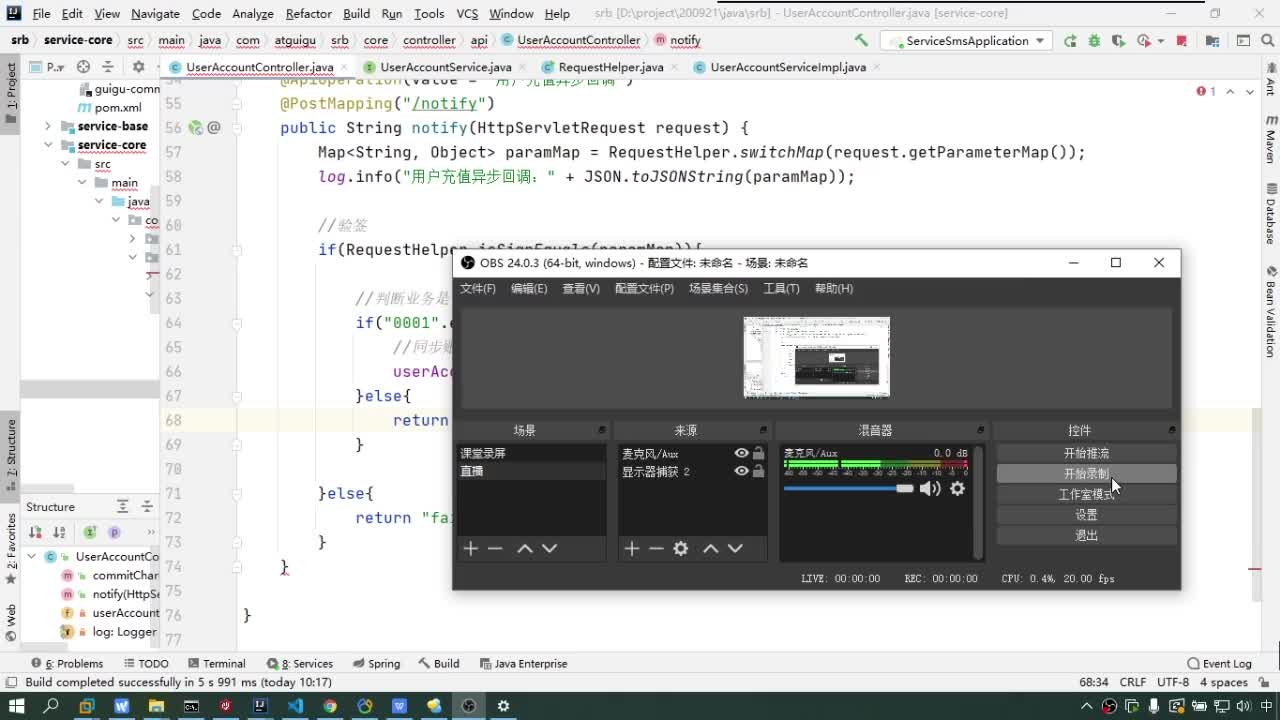Click the Build project hammer icon

[x=861, y=40]
